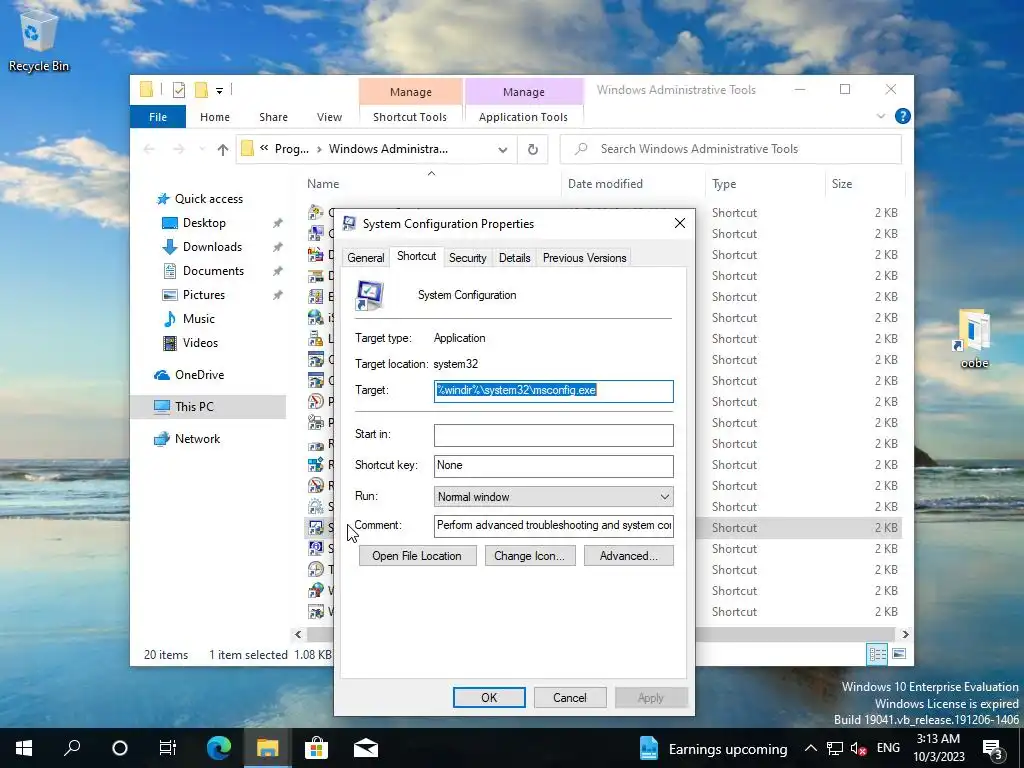Open the Run window mode dropdown

pos(553,497)
